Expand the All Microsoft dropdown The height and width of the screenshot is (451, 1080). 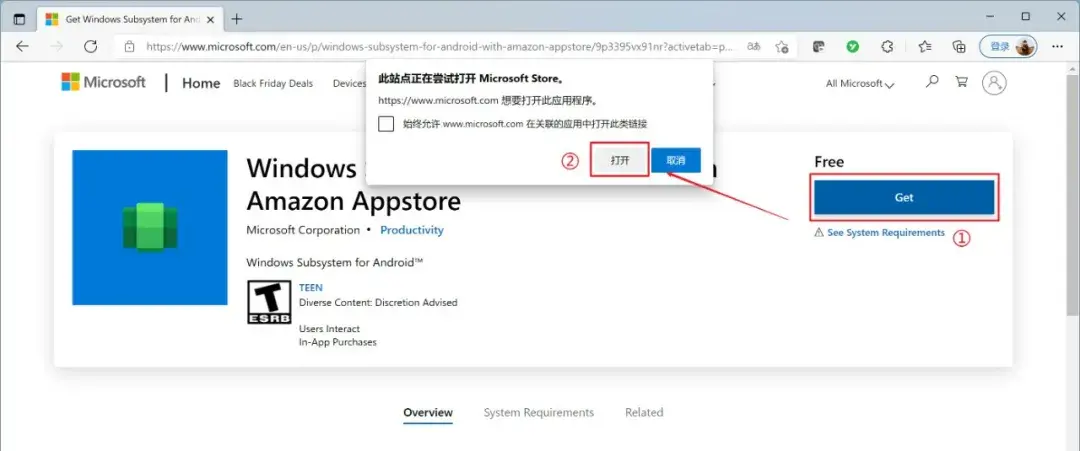860,83
